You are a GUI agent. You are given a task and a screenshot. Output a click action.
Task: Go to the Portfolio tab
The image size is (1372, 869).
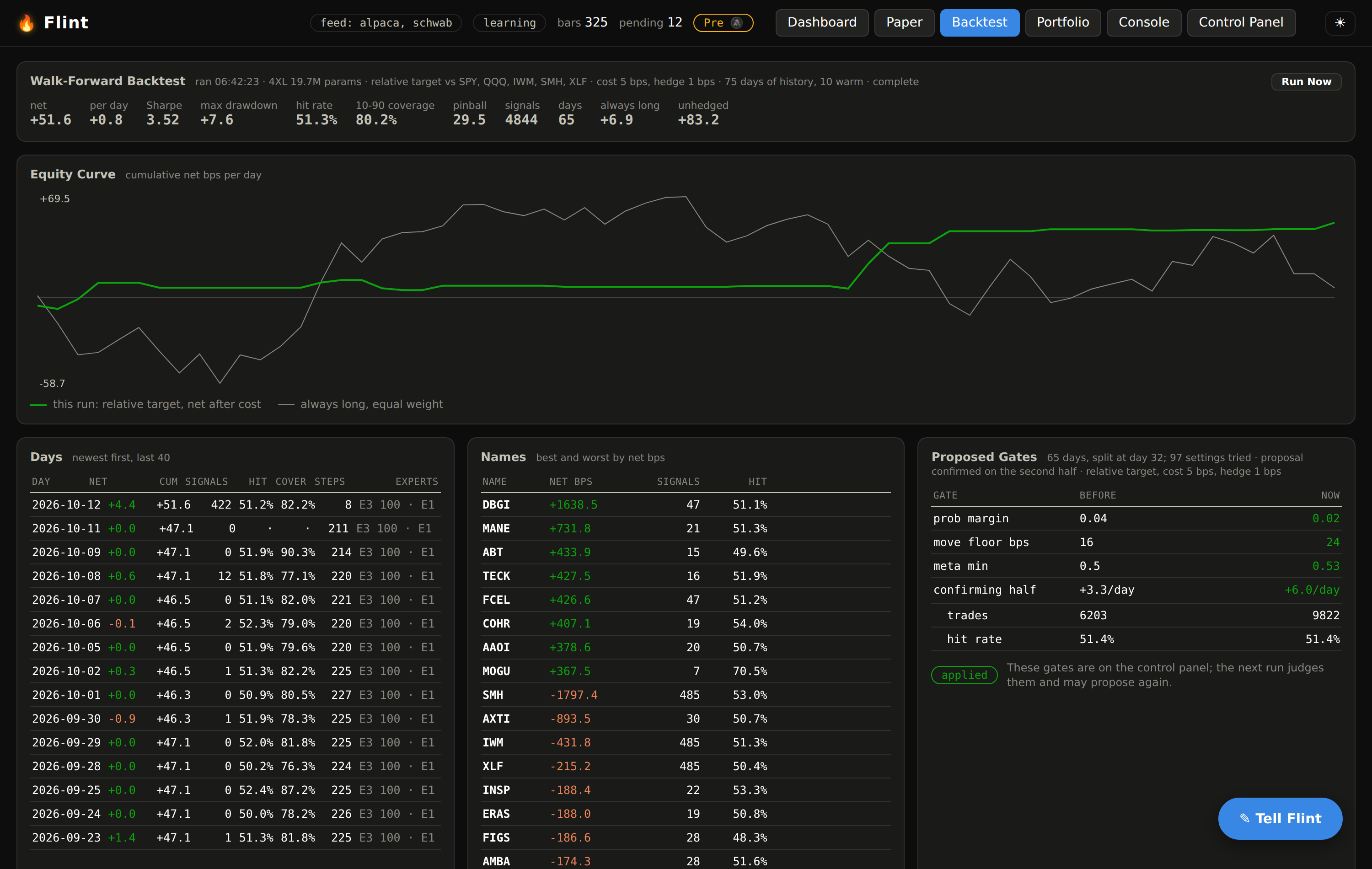[x=1063, y=23]
